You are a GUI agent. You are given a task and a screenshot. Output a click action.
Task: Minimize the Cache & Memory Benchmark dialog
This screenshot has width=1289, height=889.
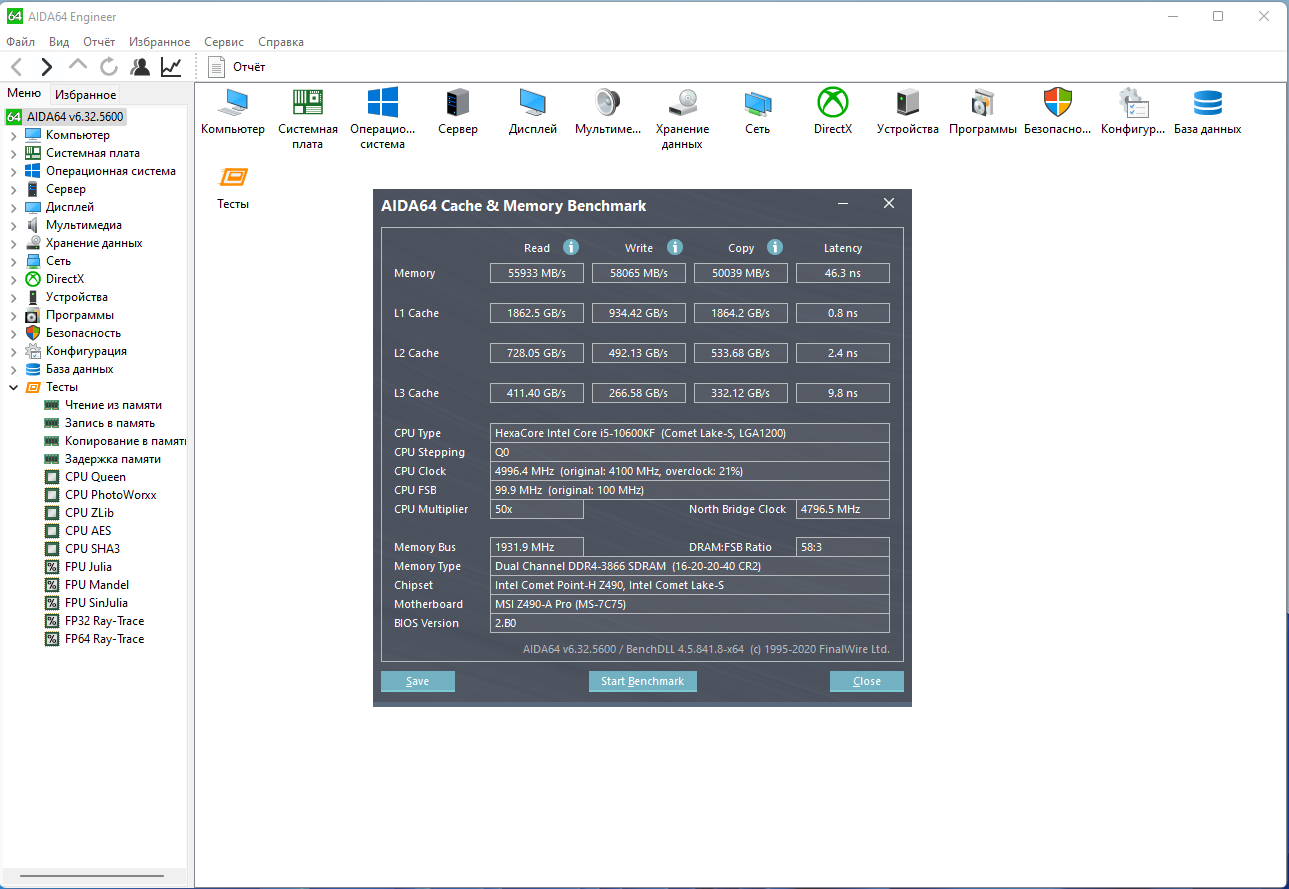pyautogui.click(x=844, y=204)
